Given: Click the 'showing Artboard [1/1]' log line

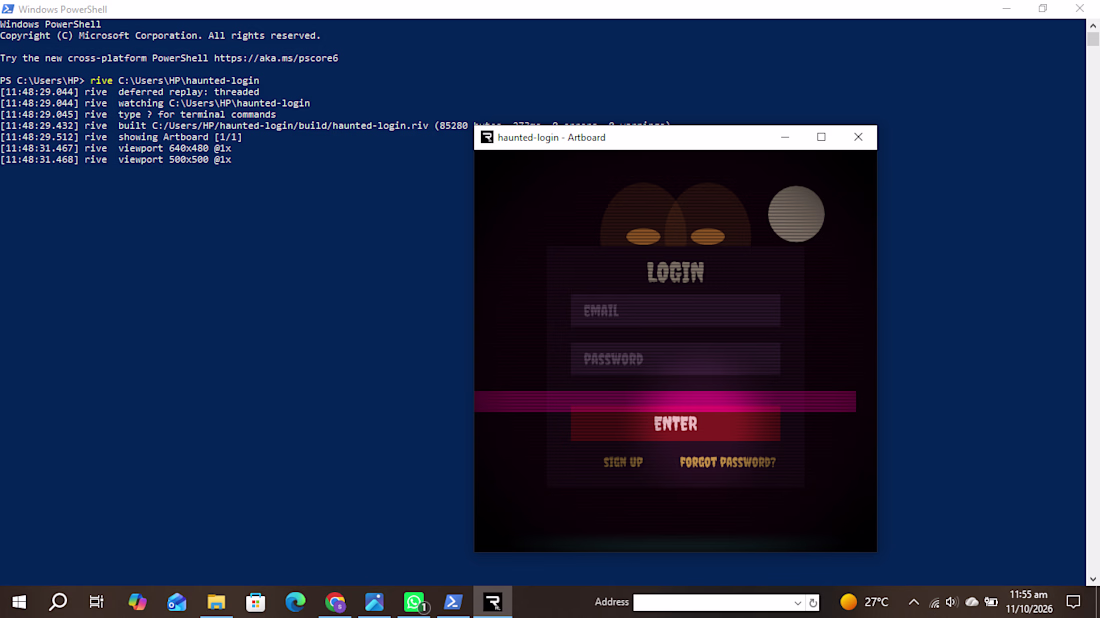Looking at the screenshot, I should click(x=121, y=137).
